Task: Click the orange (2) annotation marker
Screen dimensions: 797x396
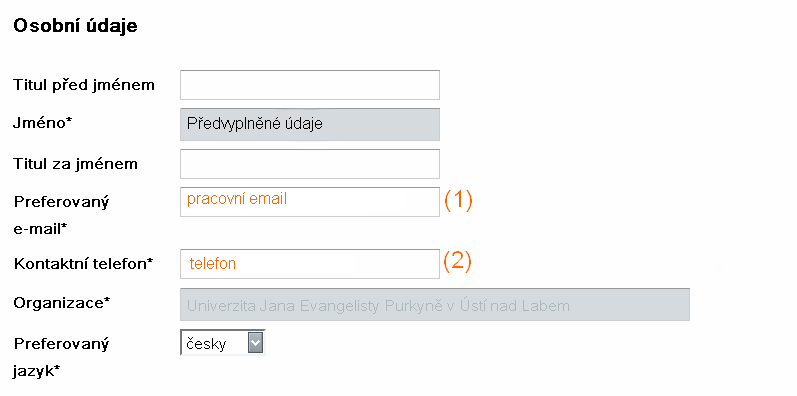Action: click(x=457, y=262)
